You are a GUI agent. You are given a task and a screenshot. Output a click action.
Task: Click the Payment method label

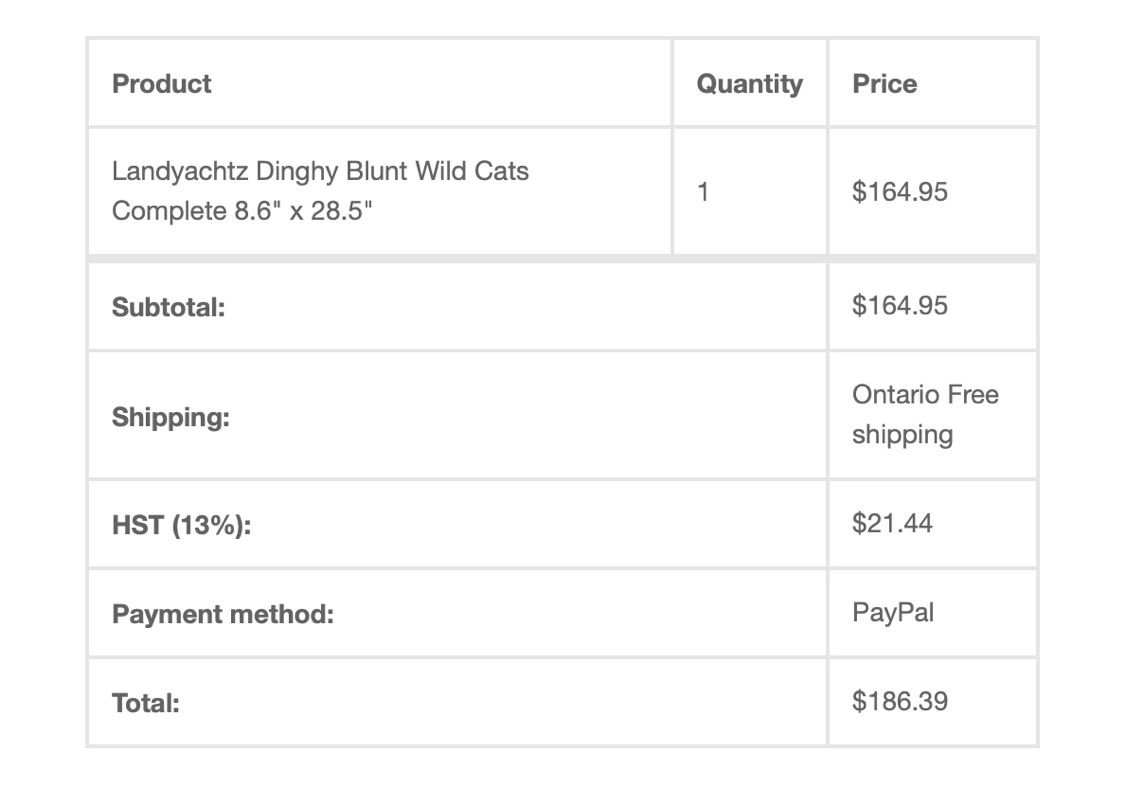(x=222, y=614)
